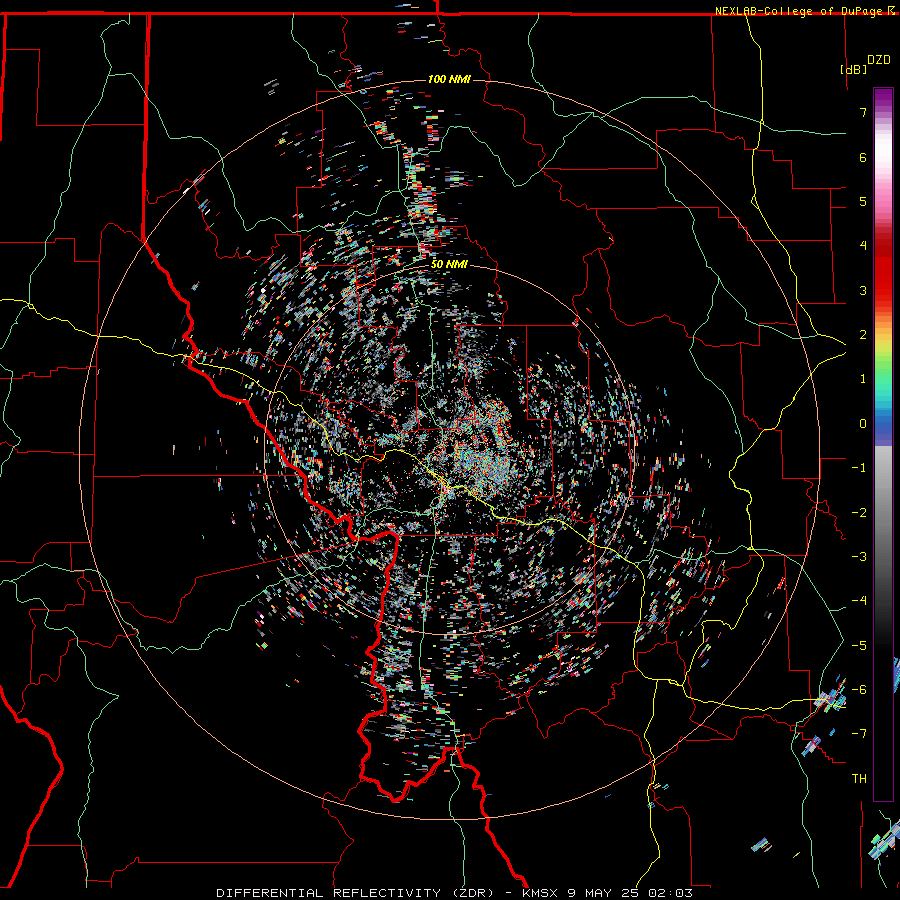The image size is (900, 900).
Task: Click the 5 dB scale value
Action: (x=863, y=201)
